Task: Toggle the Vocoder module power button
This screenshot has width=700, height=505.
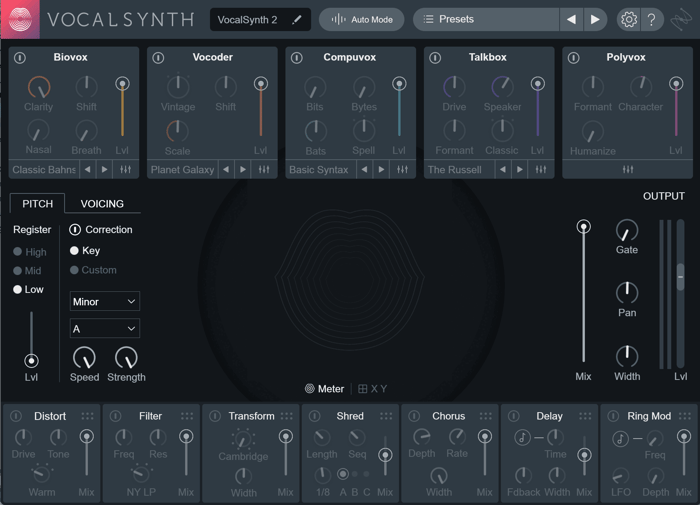Action: [x=158, y=58]
